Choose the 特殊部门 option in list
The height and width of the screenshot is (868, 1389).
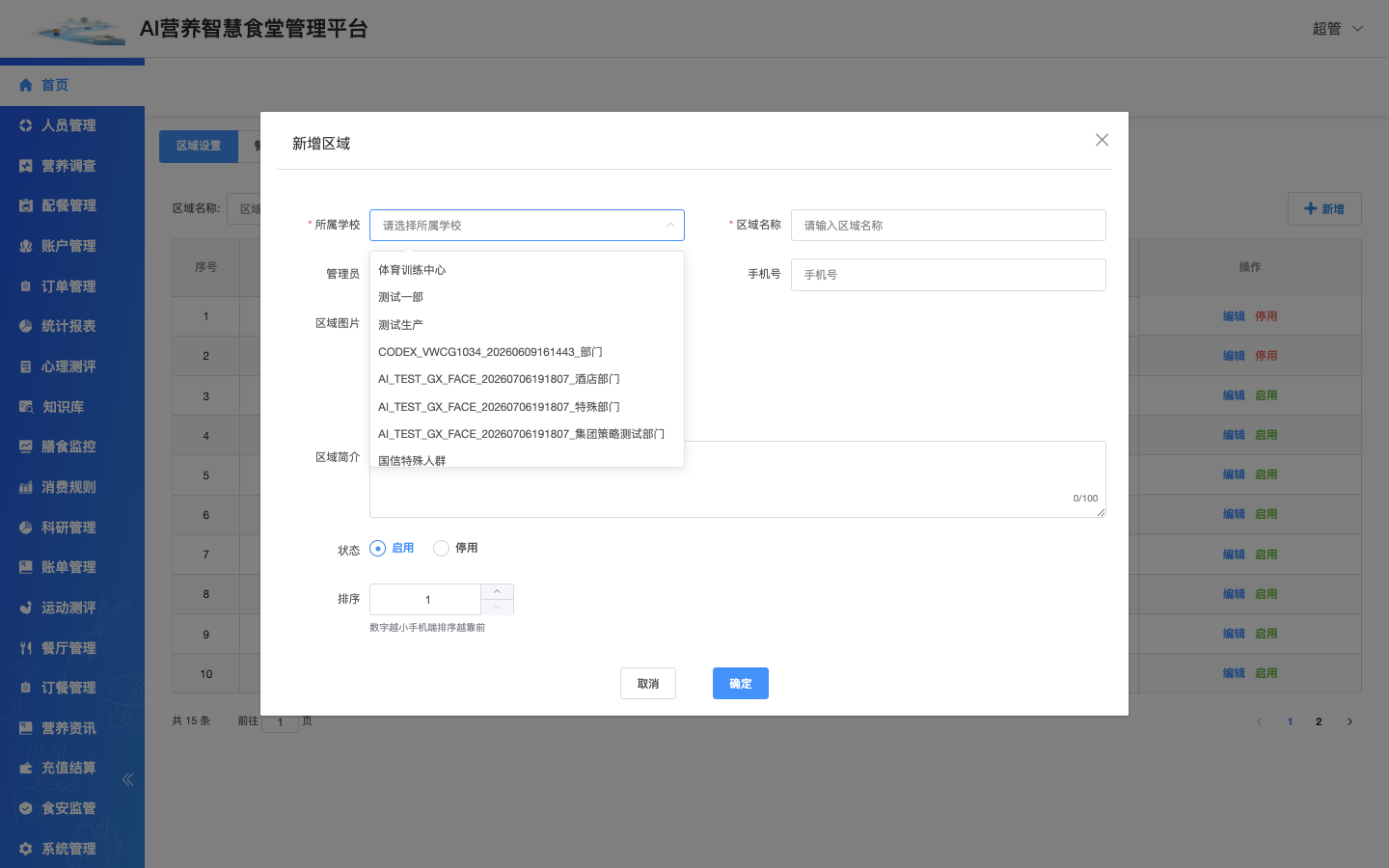click(x=527, y=407)
